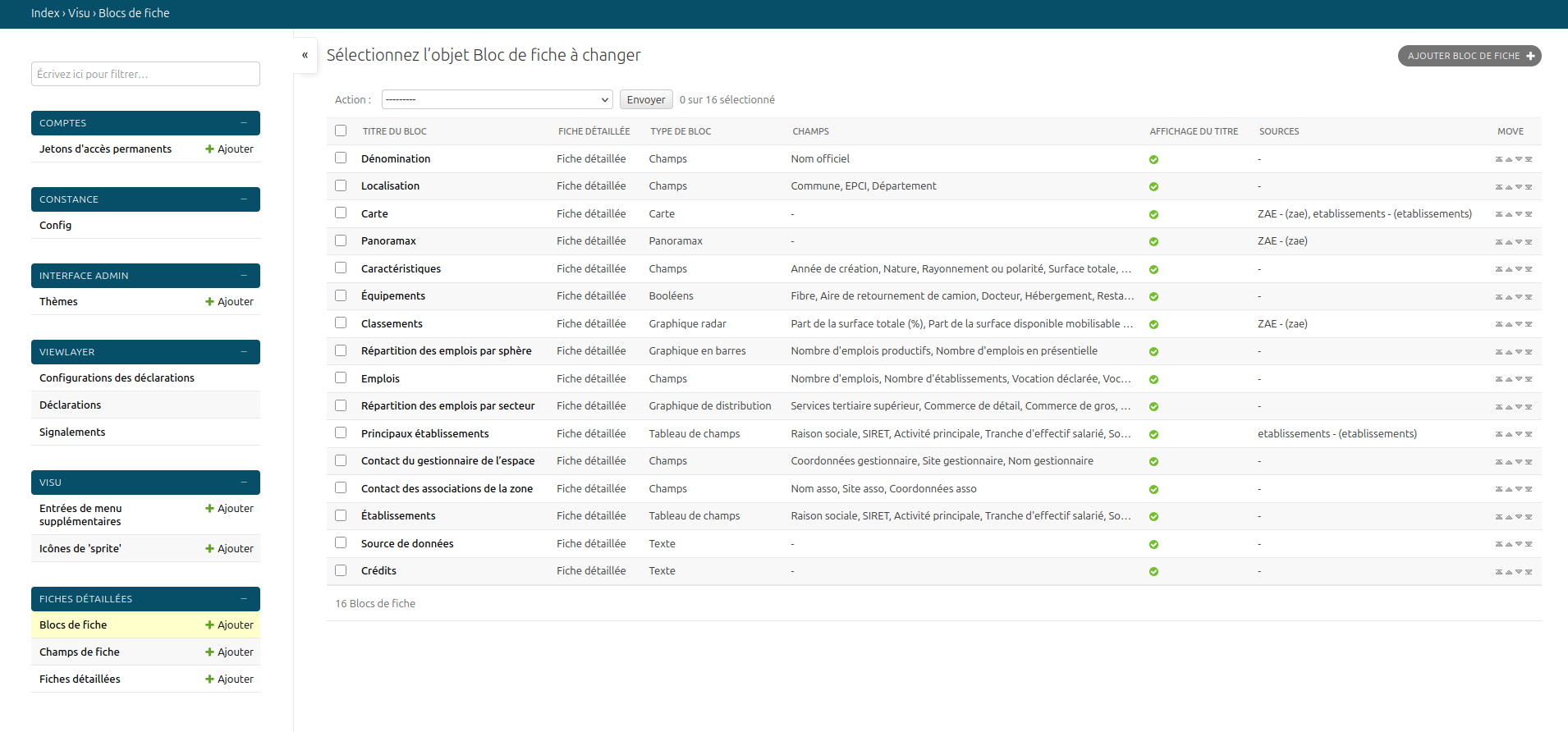Move Emplois row to bottom
Image resolution: width=1568 pixels, height=732 pixels.
pyautogui.click(x=1529, y=379)
